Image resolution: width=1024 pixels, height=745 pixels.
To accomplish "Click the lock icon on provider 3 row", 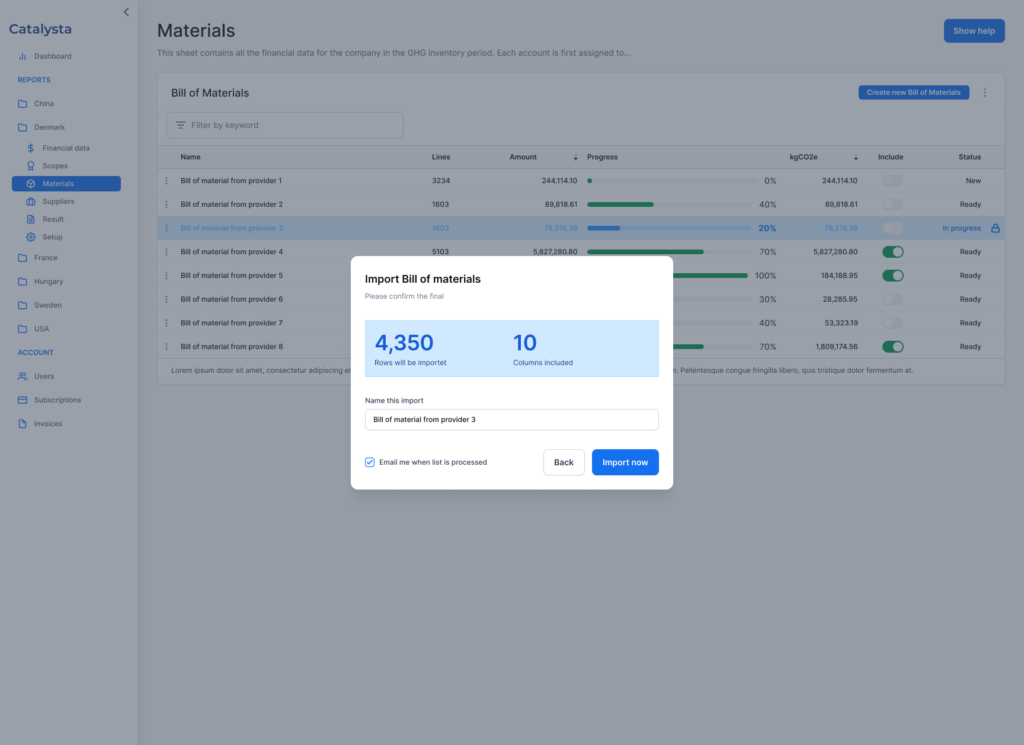I will (x=995, y=228).
